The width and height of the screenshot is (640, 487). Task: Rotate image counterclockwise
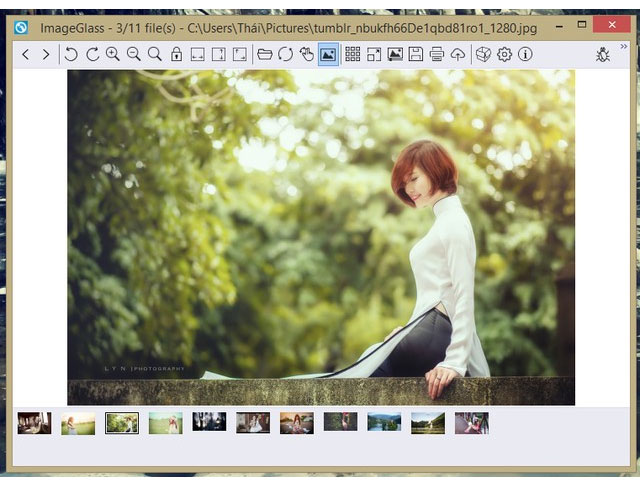coord(71,54)
